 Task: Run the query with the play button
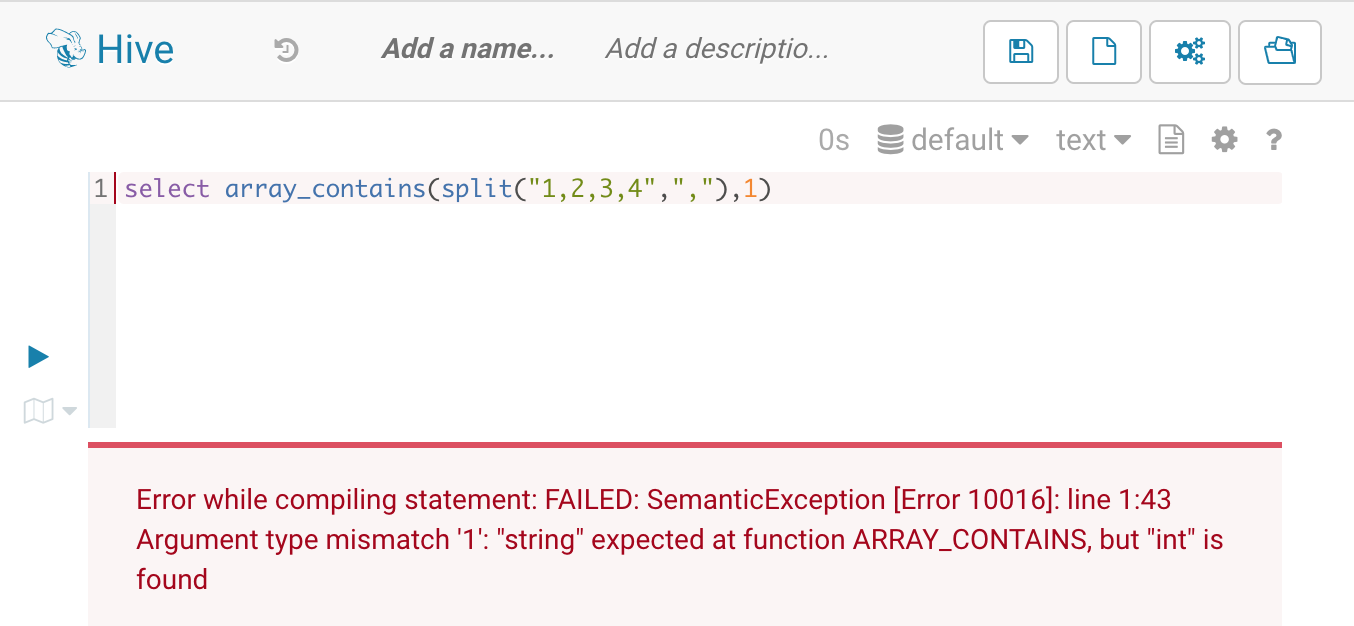[38, 356]
